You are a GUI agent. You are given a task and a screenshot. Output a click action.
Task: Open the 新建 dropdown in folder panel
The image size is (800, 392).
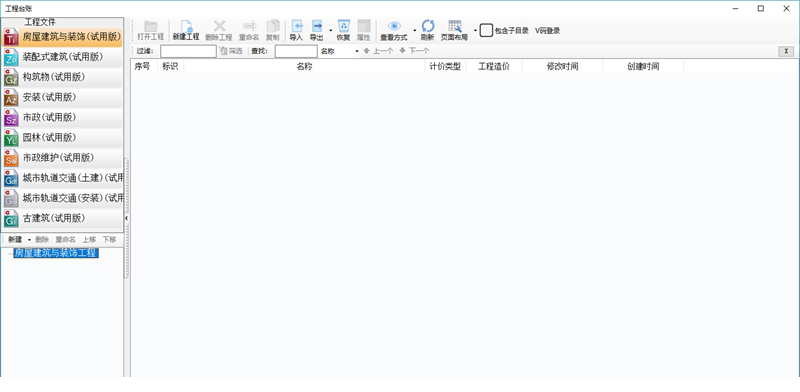tap(29, 239)
